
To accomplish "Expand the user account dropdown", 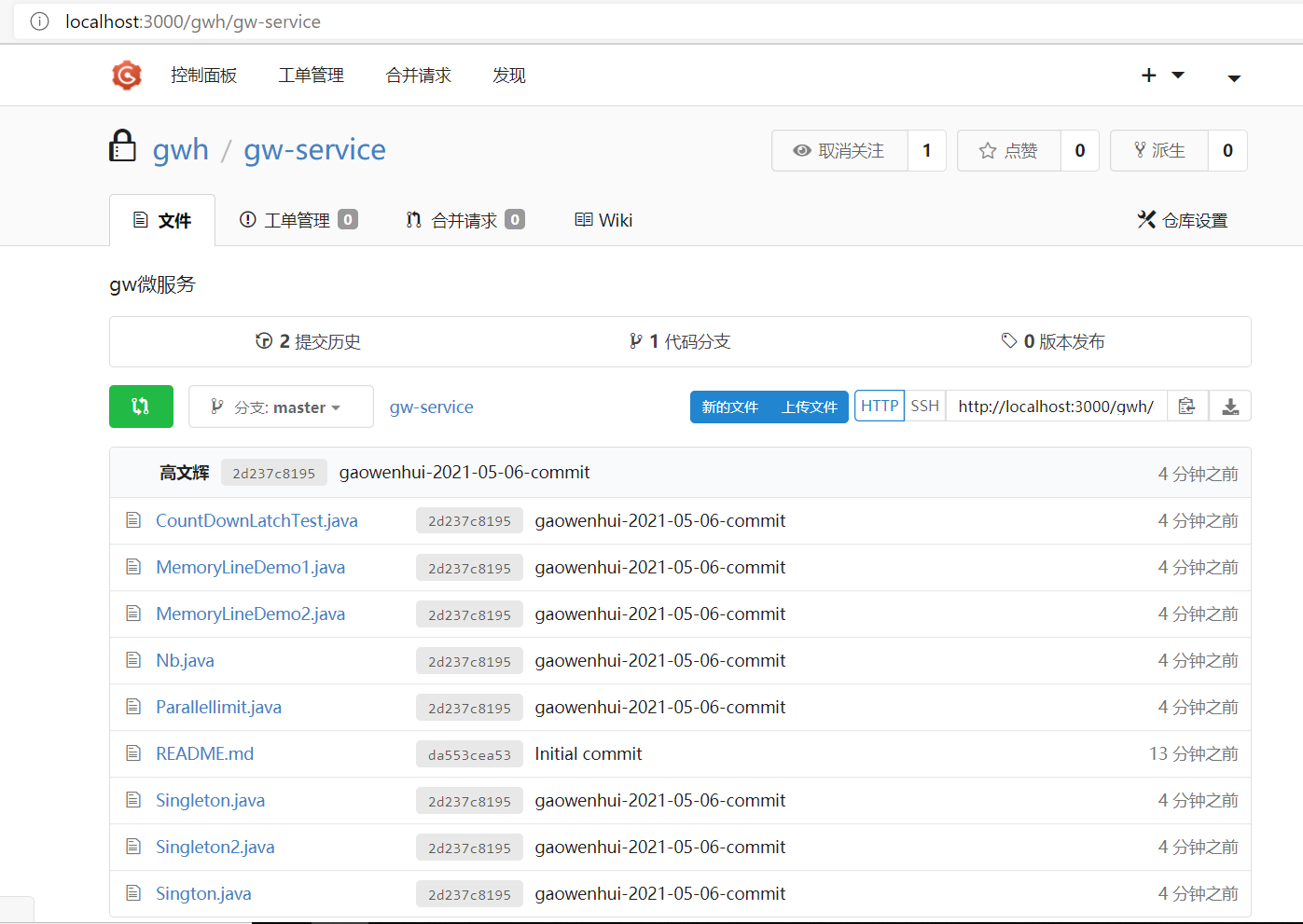I will [x=1233, y=79].
